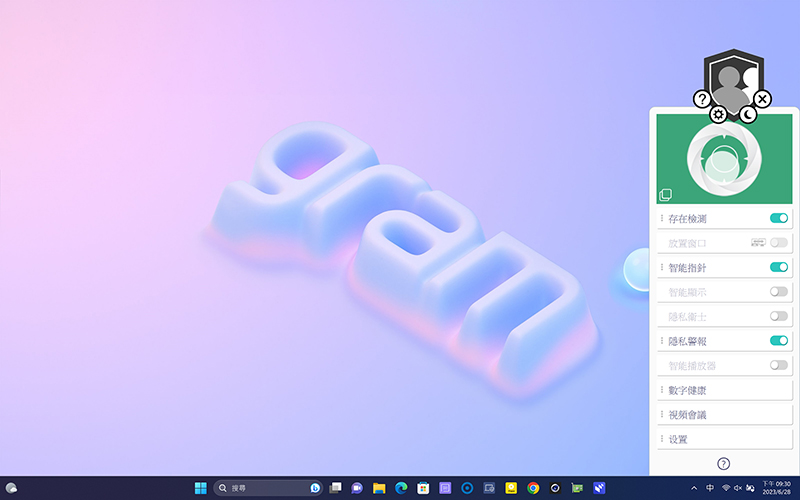Click the question mark beside the shield
This screenshot has width=800, height=500.
702,99
